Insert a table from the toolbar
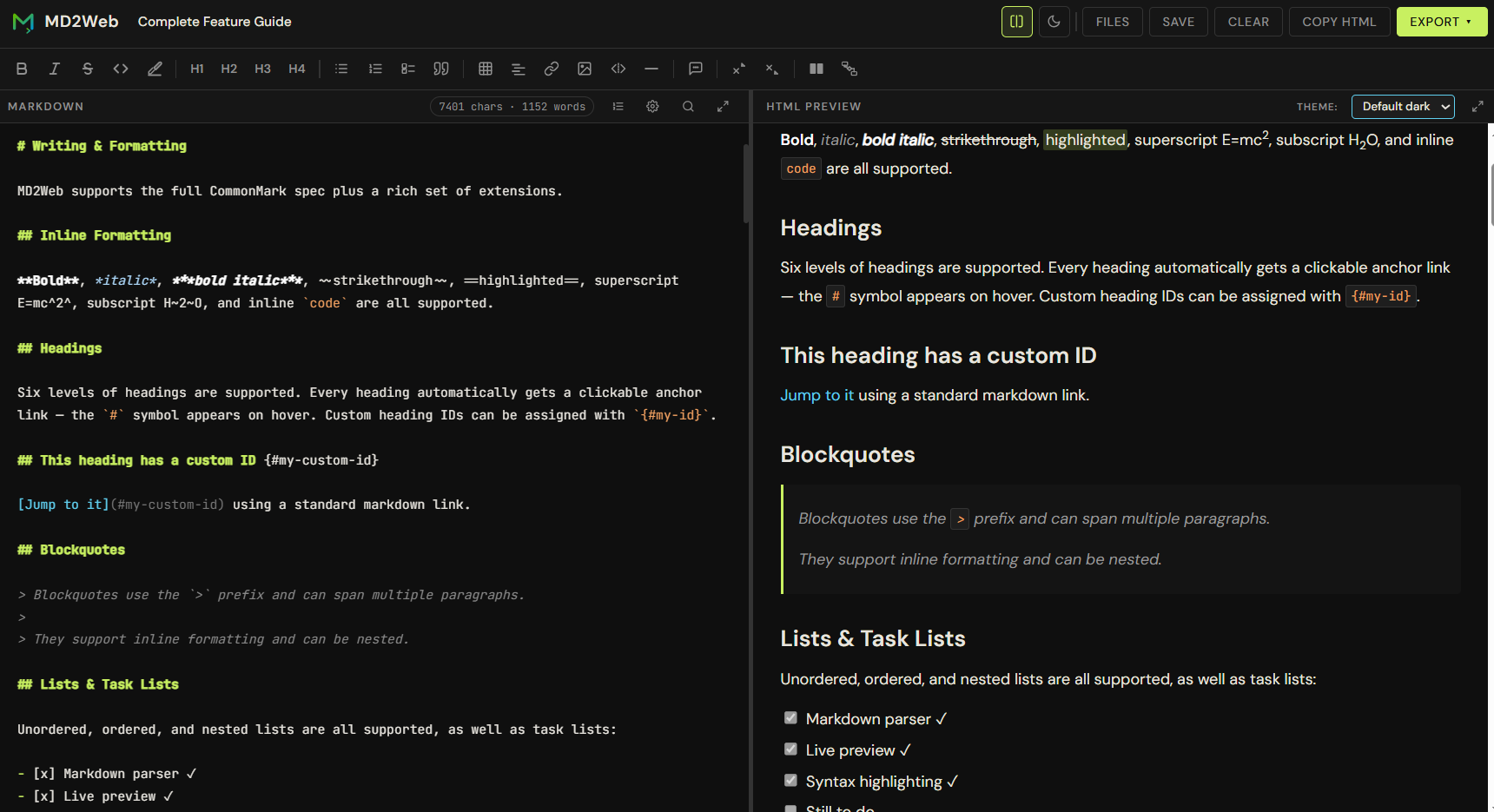Image resolution: width=1494 pixels, height=812 pixels. (485, 69)
